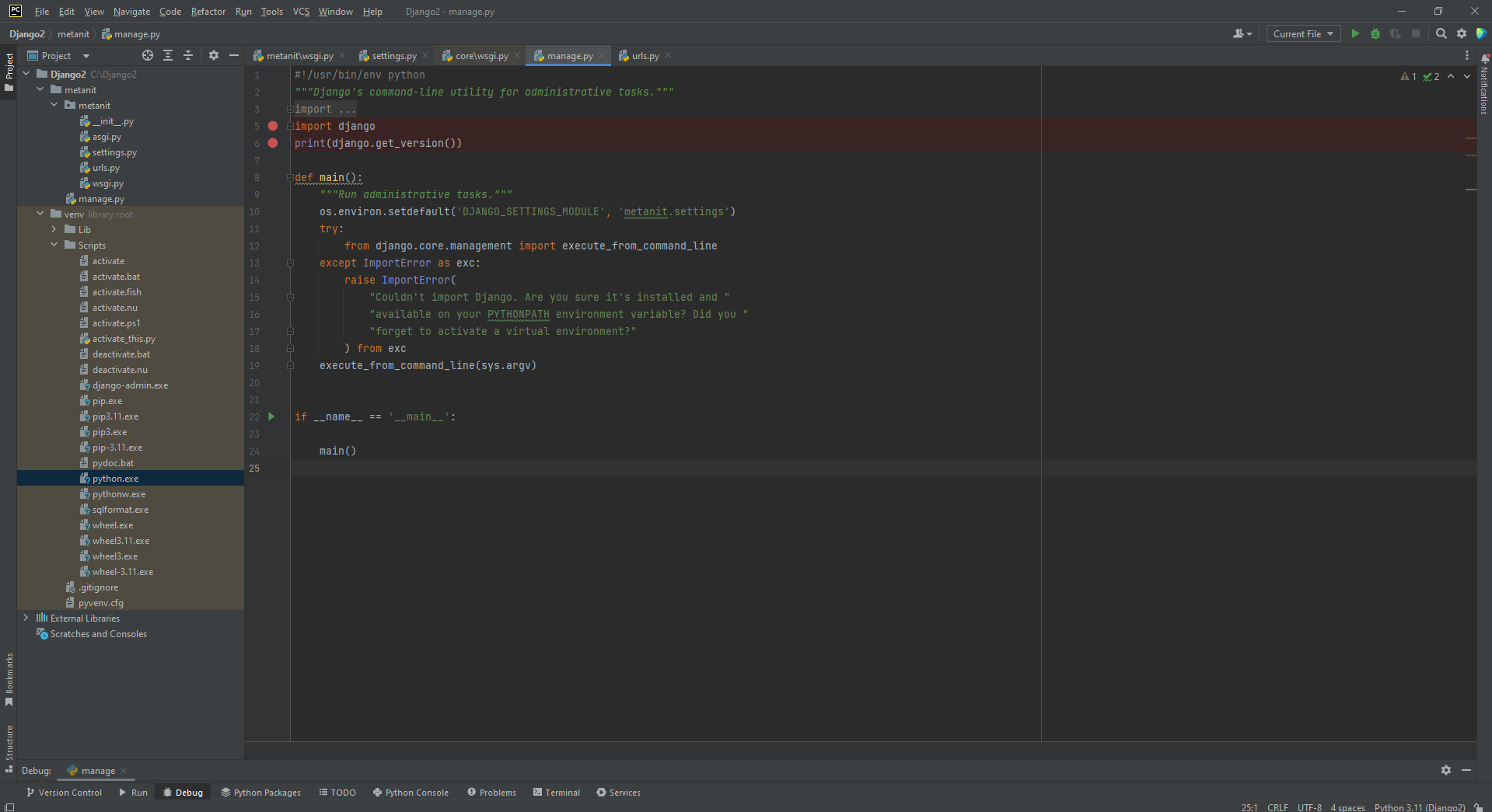Open the Code With Me user icon
1492x812 pixels.
point(1242,33)
